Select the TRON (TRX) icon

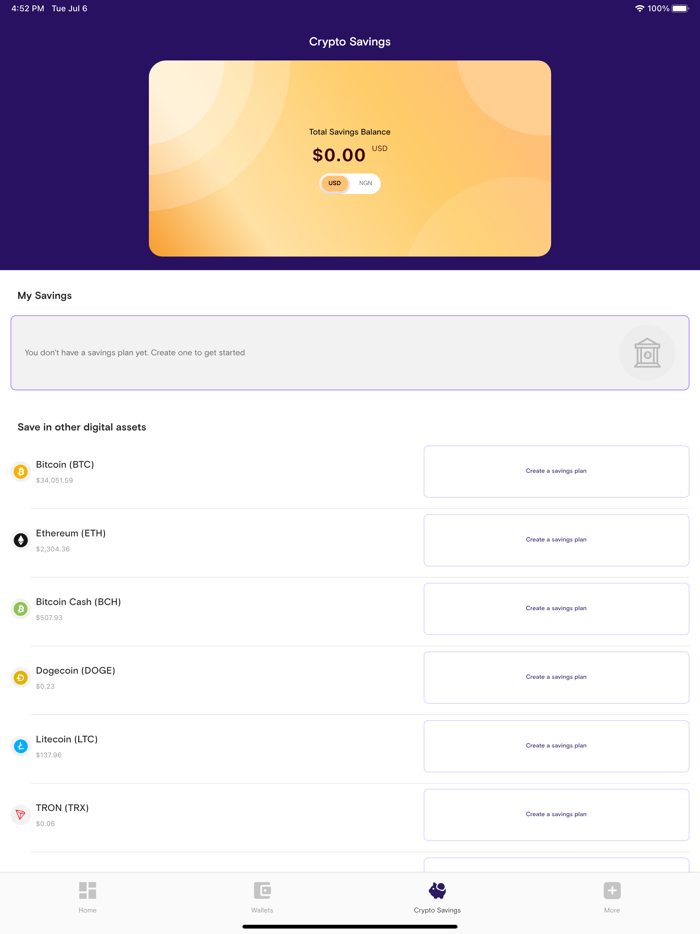[x=19, y=815]
